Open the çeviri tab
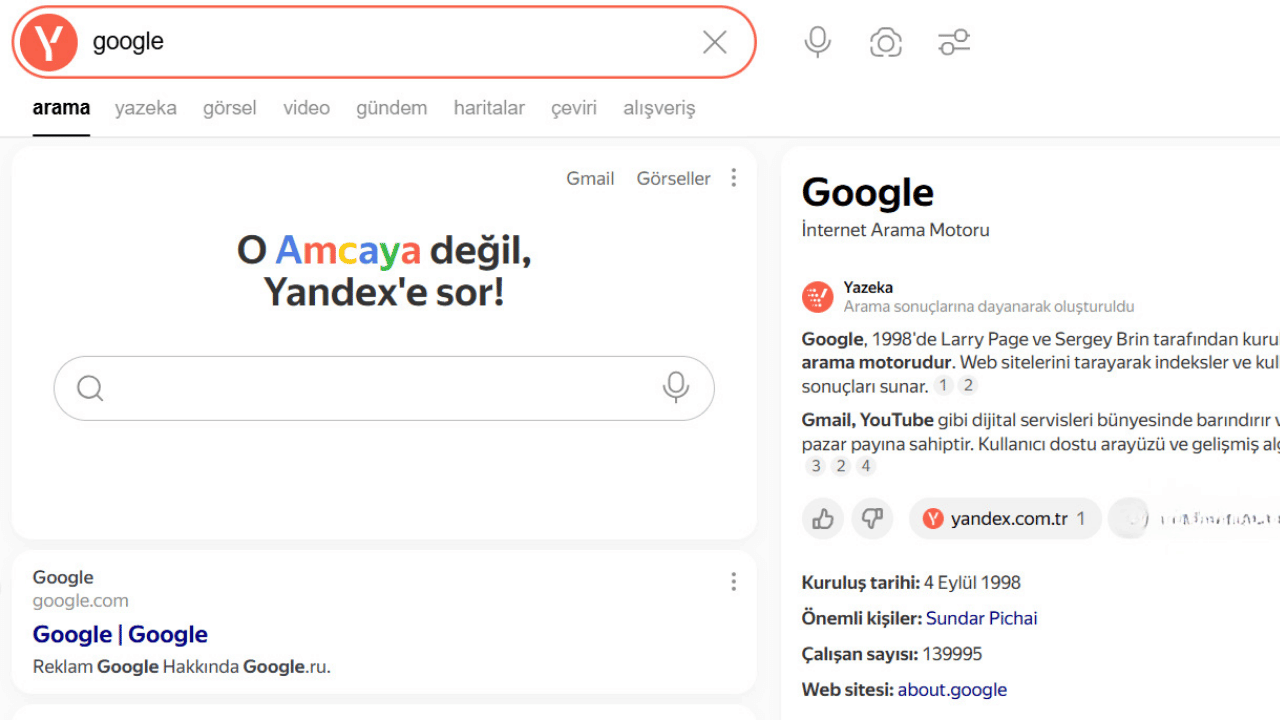 point(573,108)
